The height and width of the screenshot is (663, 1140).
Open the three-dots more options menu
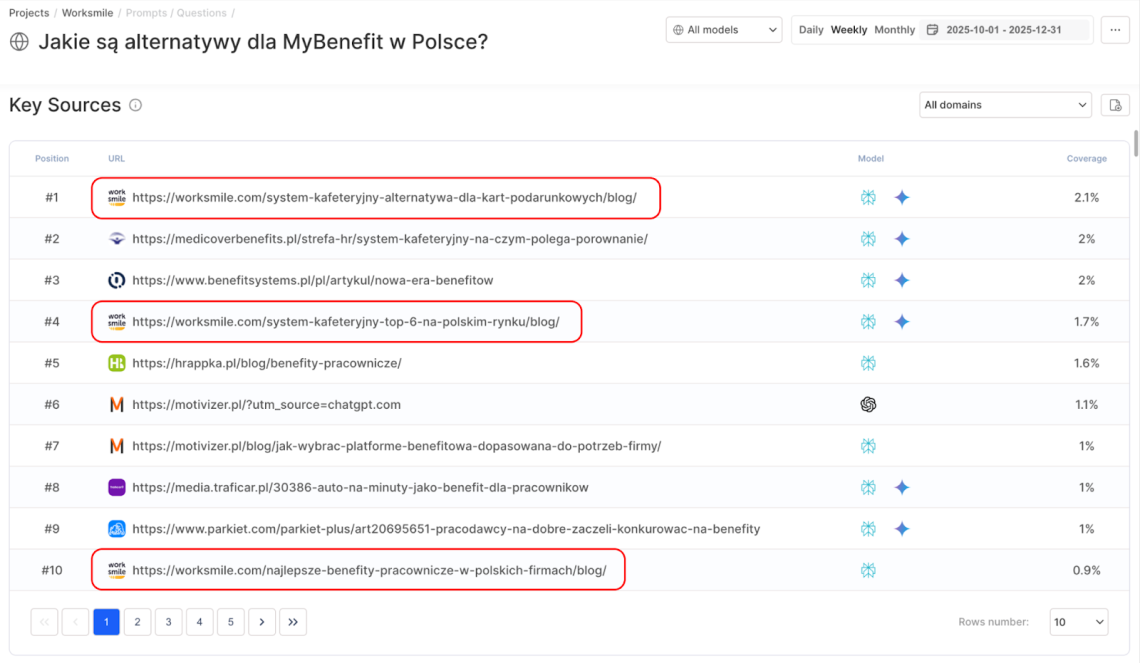(x=1115, y=30)
